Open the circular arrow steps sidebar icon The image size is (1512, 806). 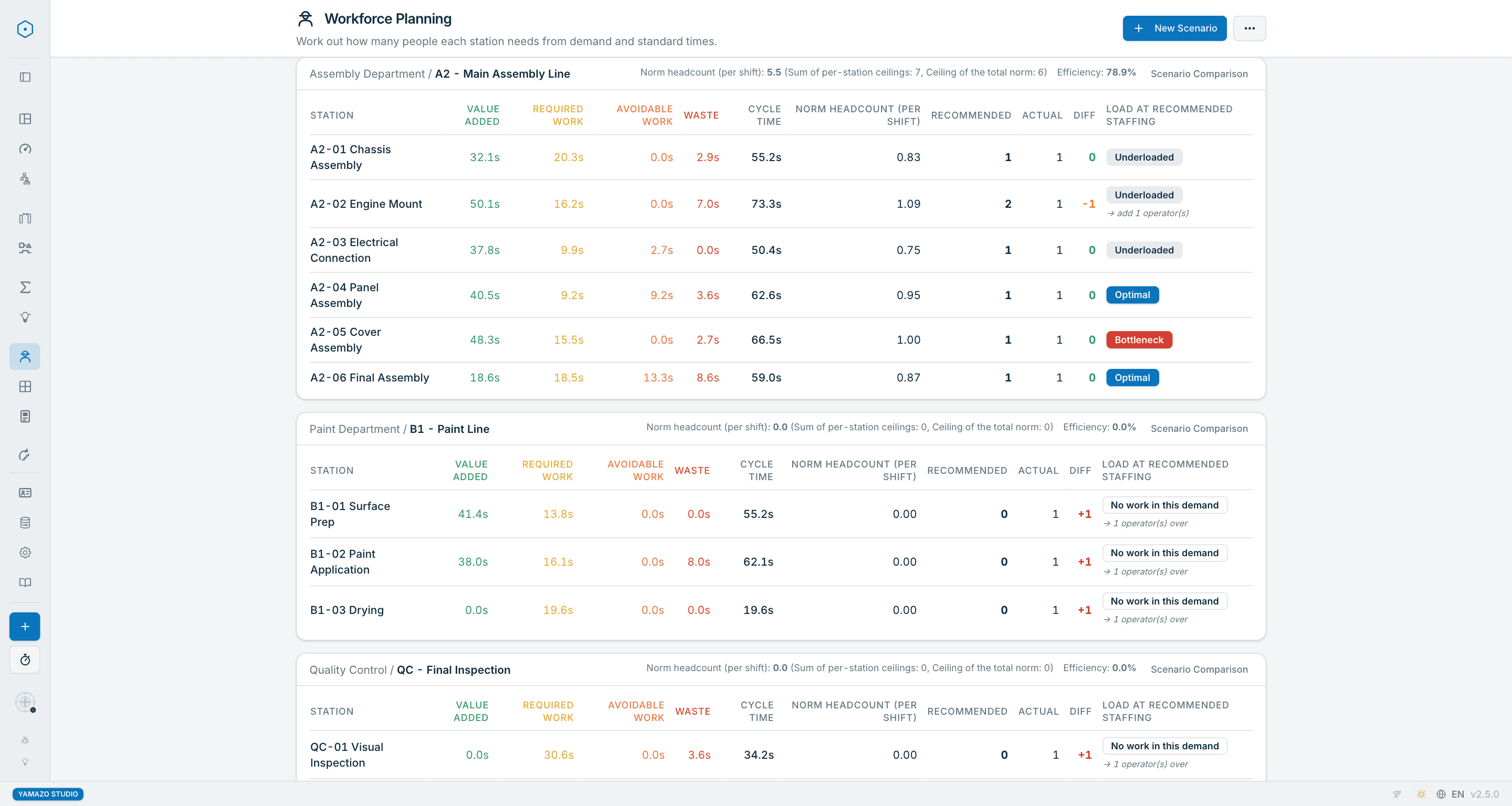pyautogui.click(x=25, y=454)
